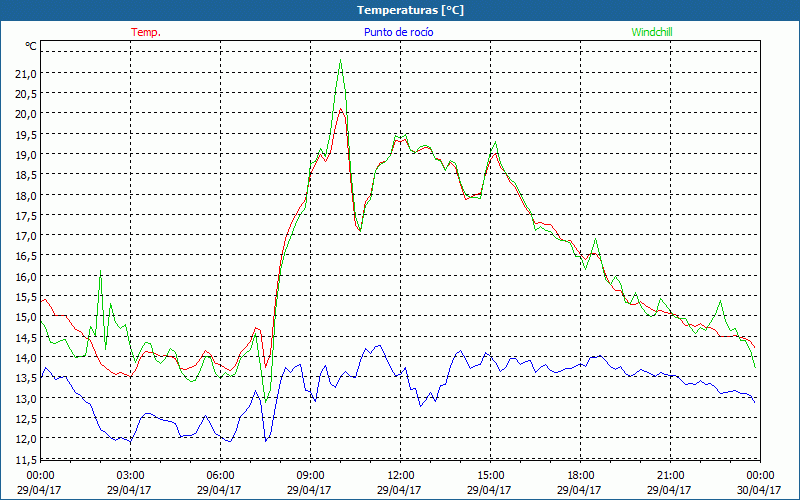Click the green Windchill peak above 21,0
The image size is (800, 500).
pos(340,61)
